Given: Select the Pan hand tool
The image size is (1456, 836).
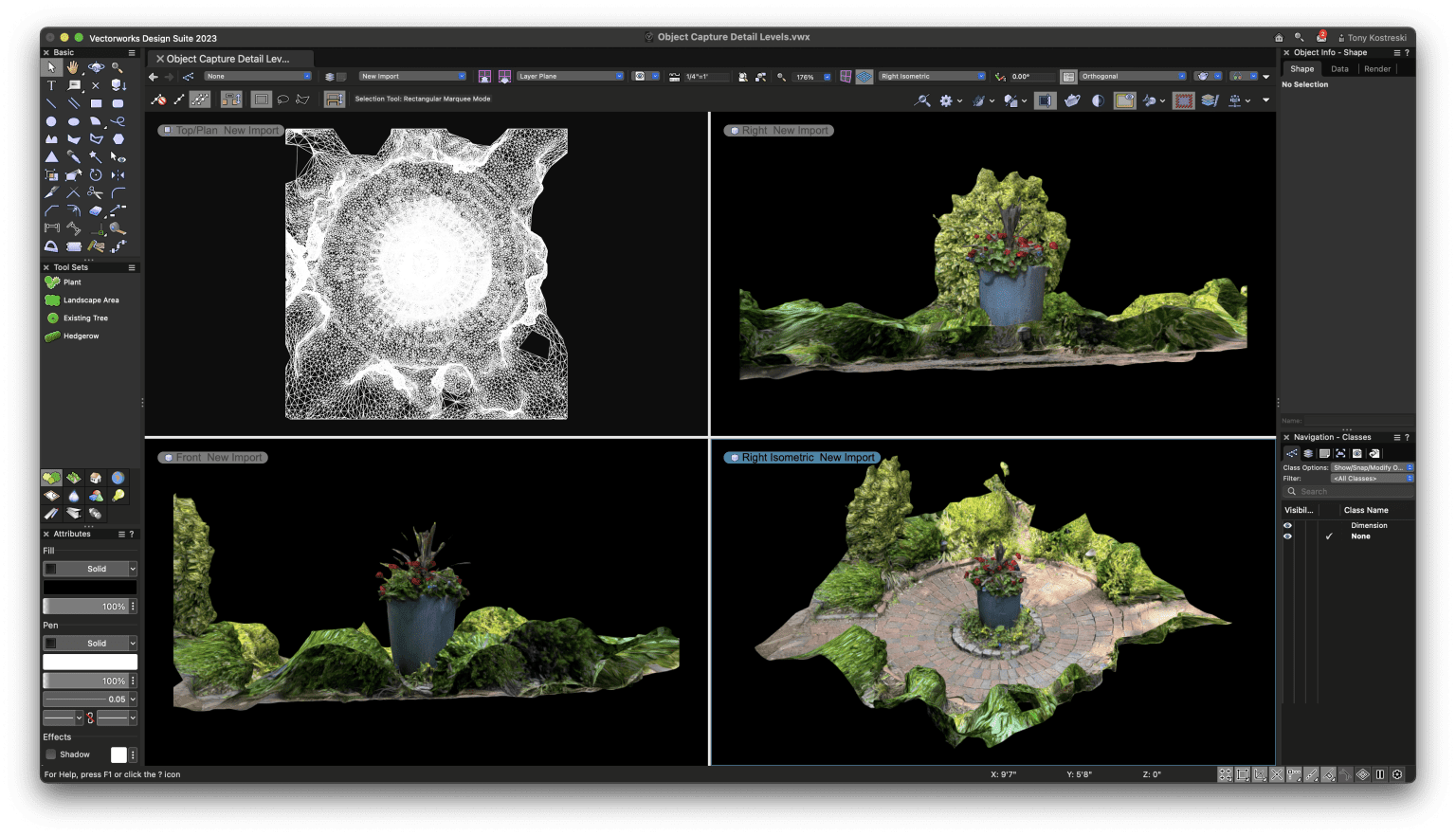Looking at the screenshot, I should click(x=73, y=67).
